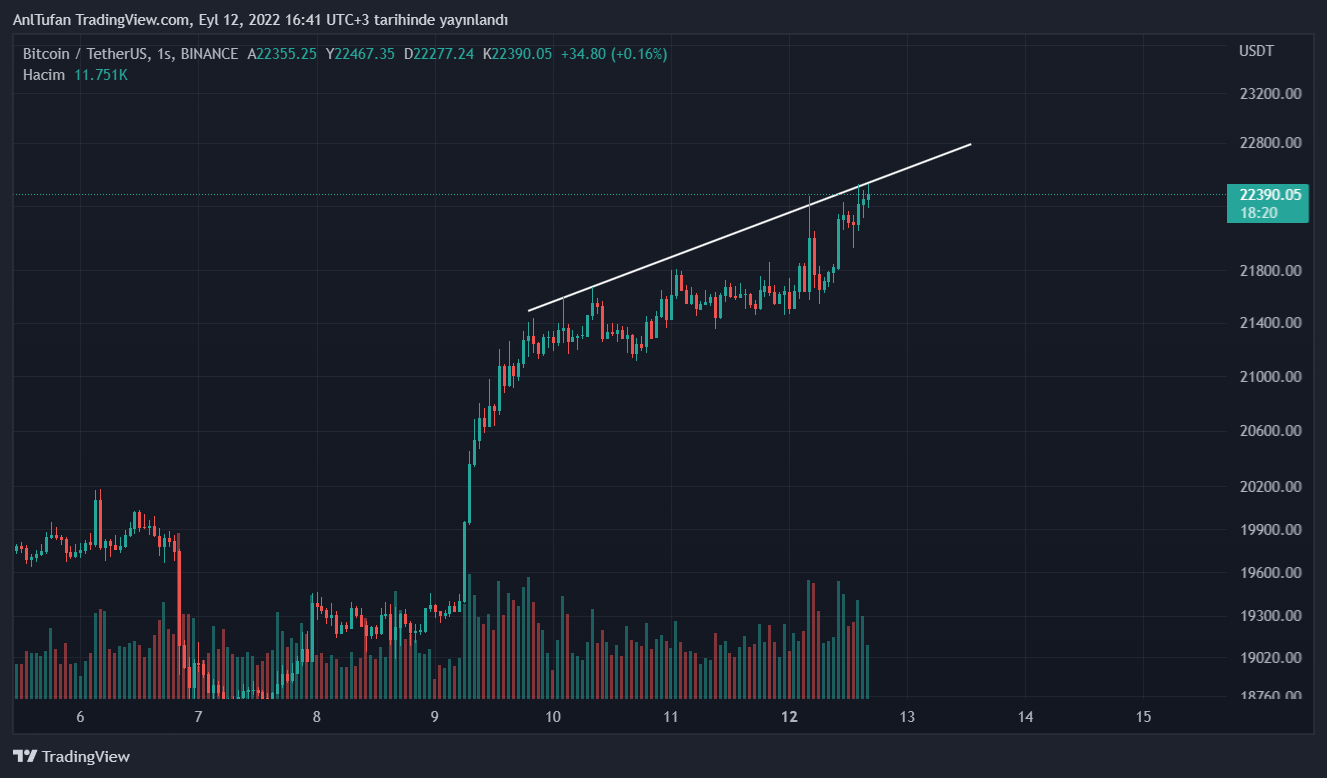
Task: Click the TradingView logo icon at bottom left
Action: pos(25,756)
